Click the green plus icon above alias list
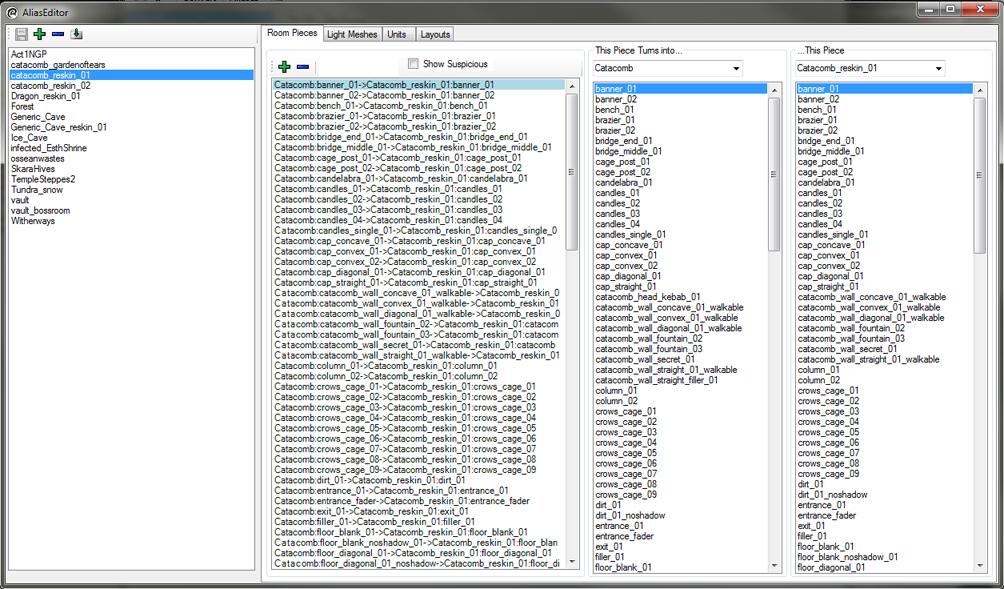 point(40,34)
